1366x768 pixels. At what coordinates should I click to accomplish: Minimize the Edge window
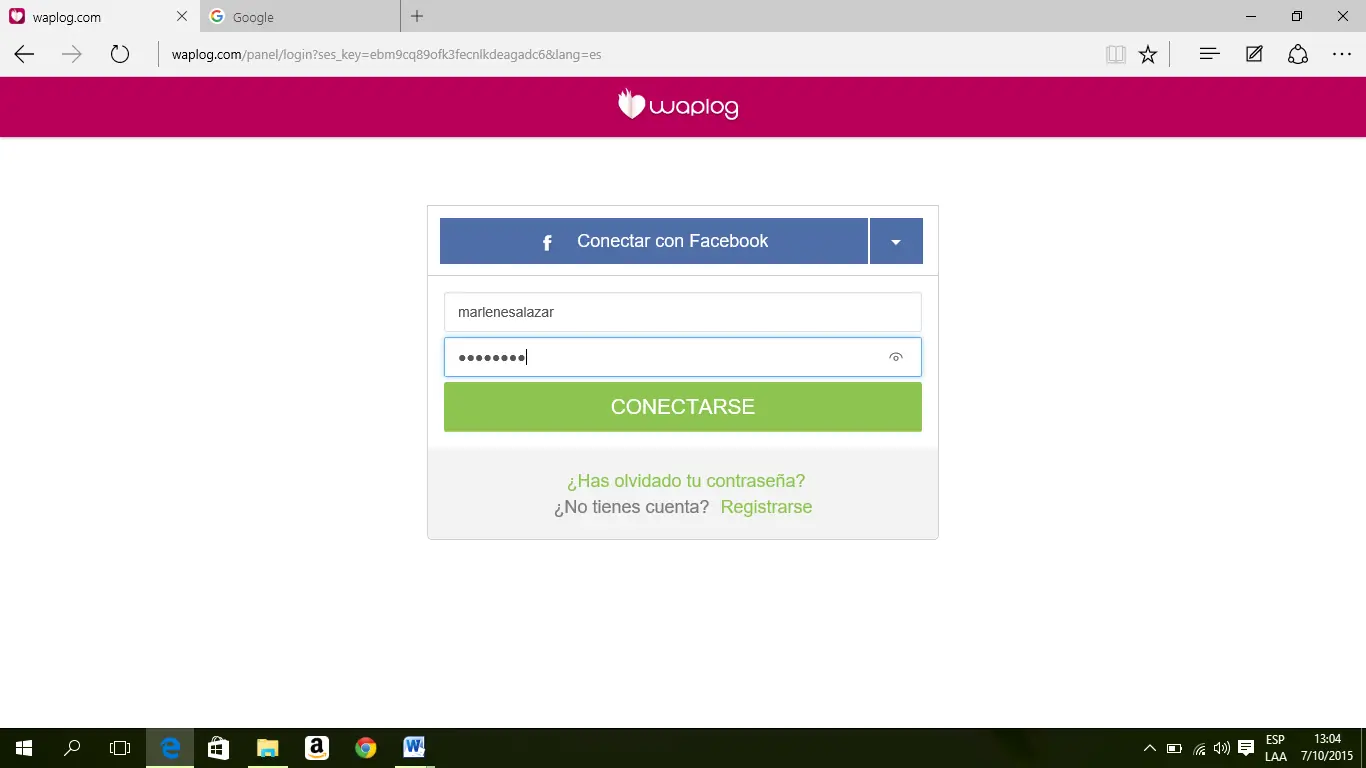point(1251,16)
